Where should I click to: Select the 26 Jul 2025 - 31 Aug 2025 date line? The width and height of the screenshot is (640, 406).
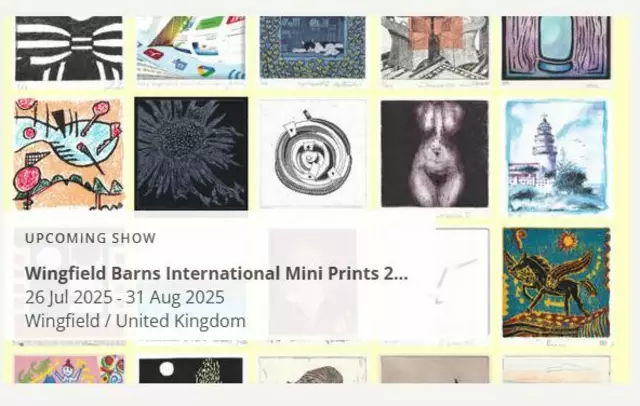click(124, 297)
